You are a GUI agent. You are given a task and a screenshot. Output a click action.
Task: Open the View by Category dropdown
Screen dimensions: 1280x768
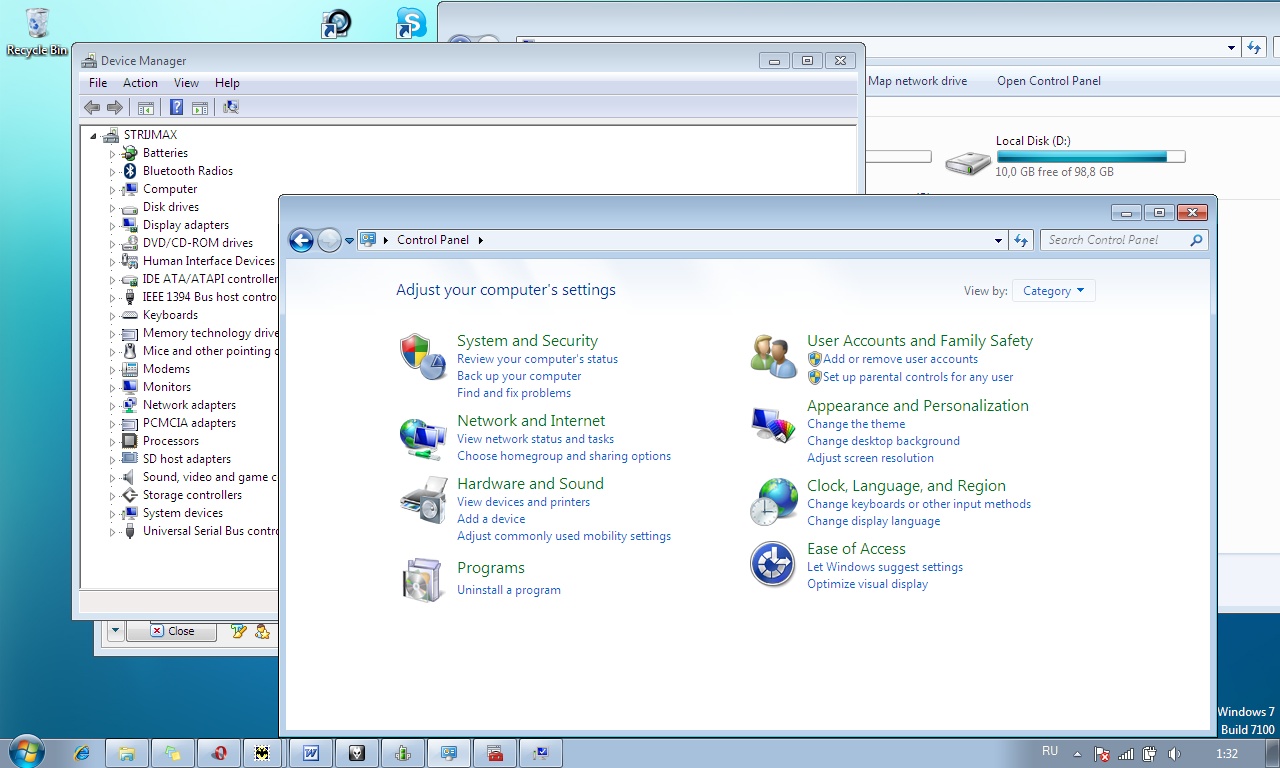point(1054,291)
